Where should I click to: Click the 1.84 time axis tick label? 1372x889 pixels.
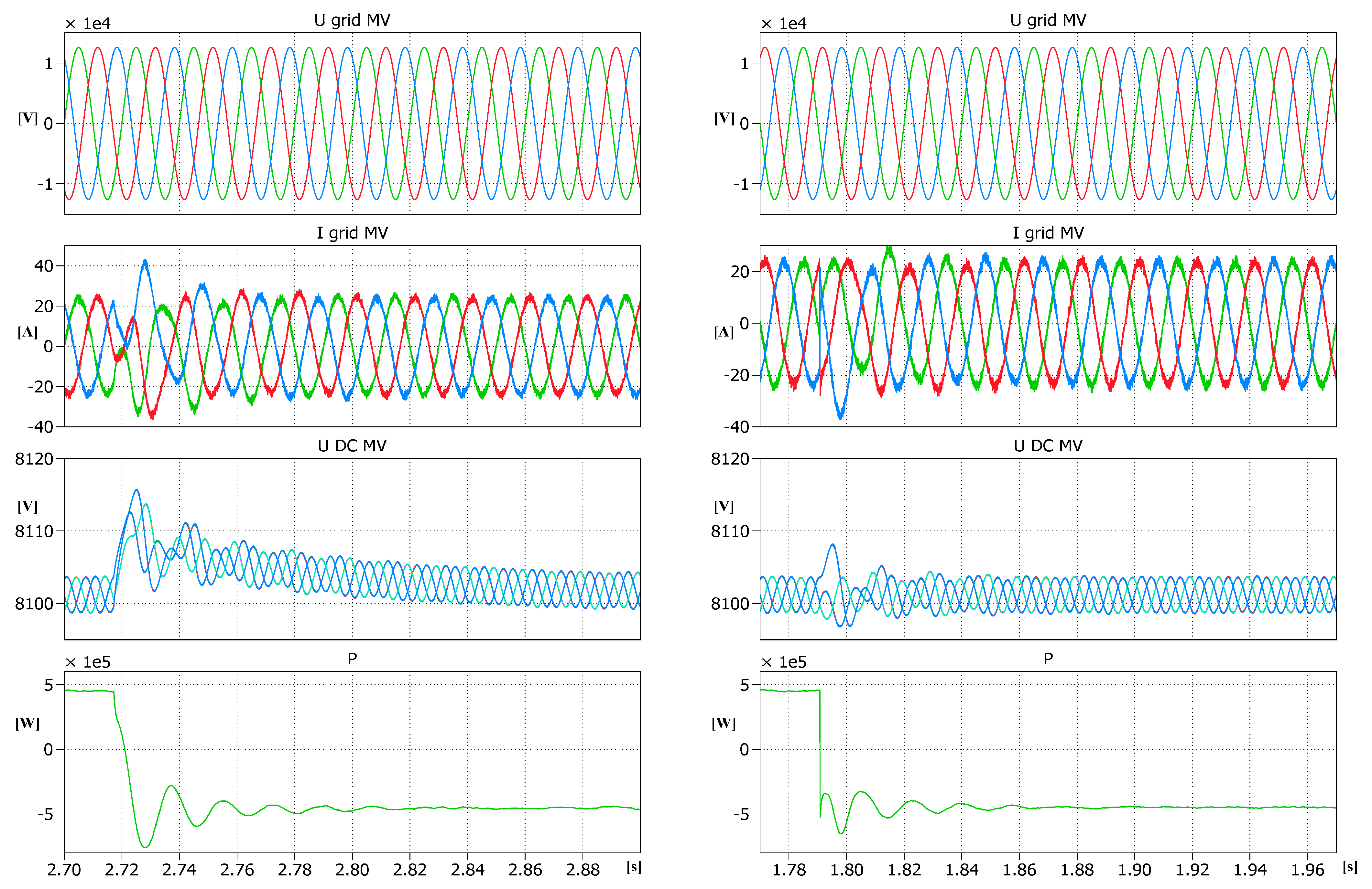click(x=962, y=869)
